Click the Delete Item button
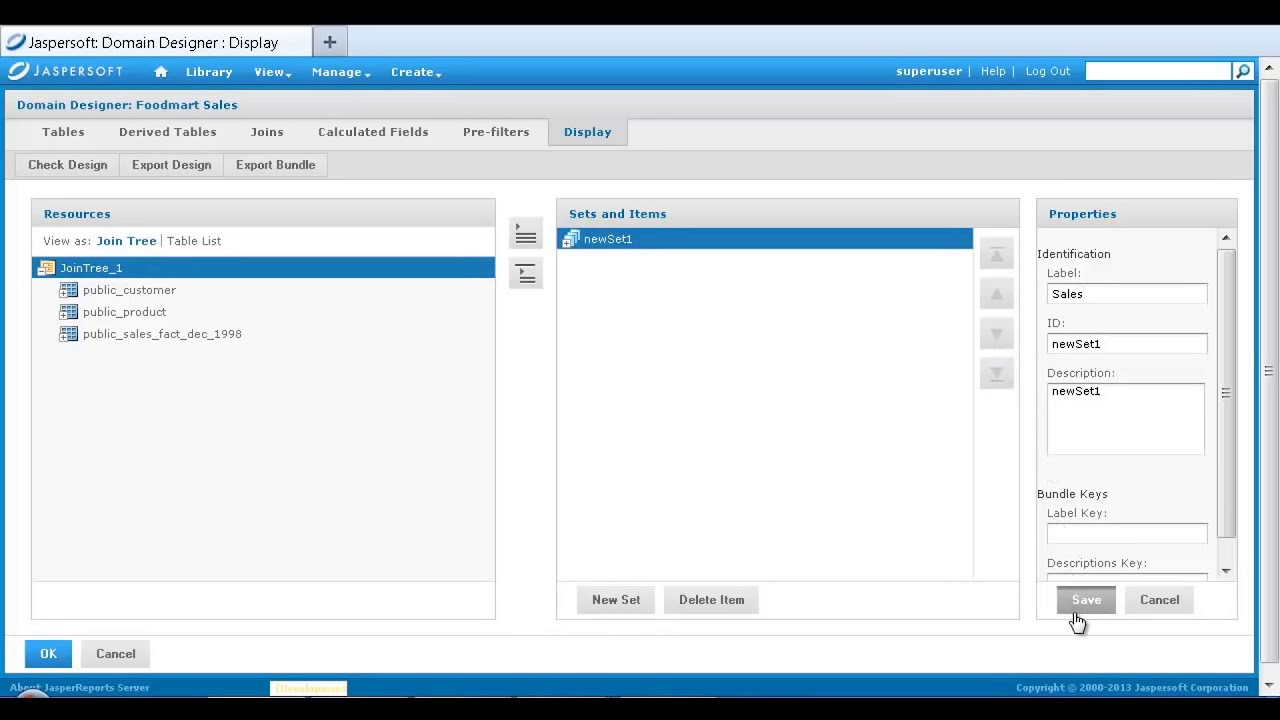 coord(711,600)
